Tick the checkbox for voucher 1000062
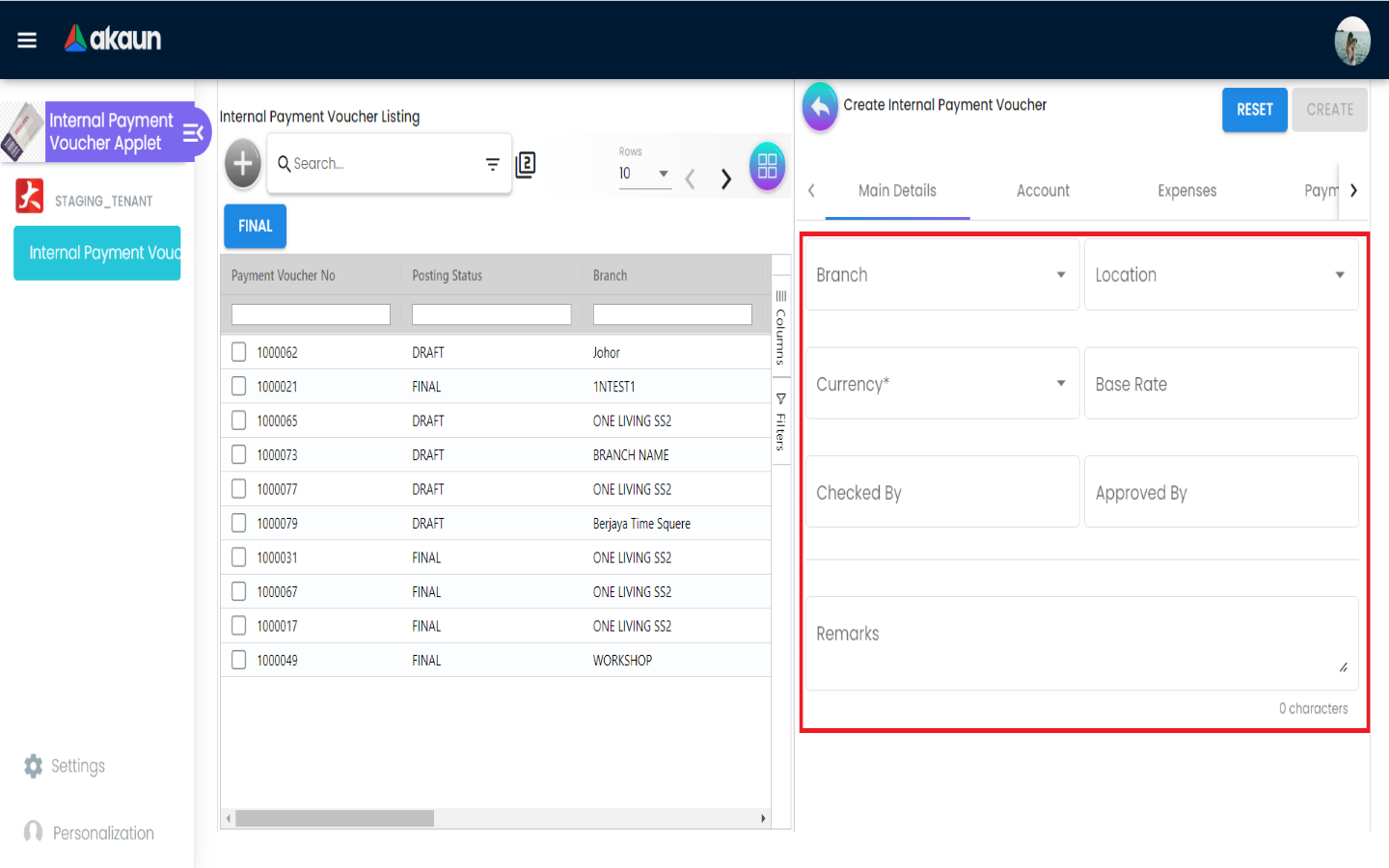The width and height of the screenshot is (1389, 868). coord(239,352)
